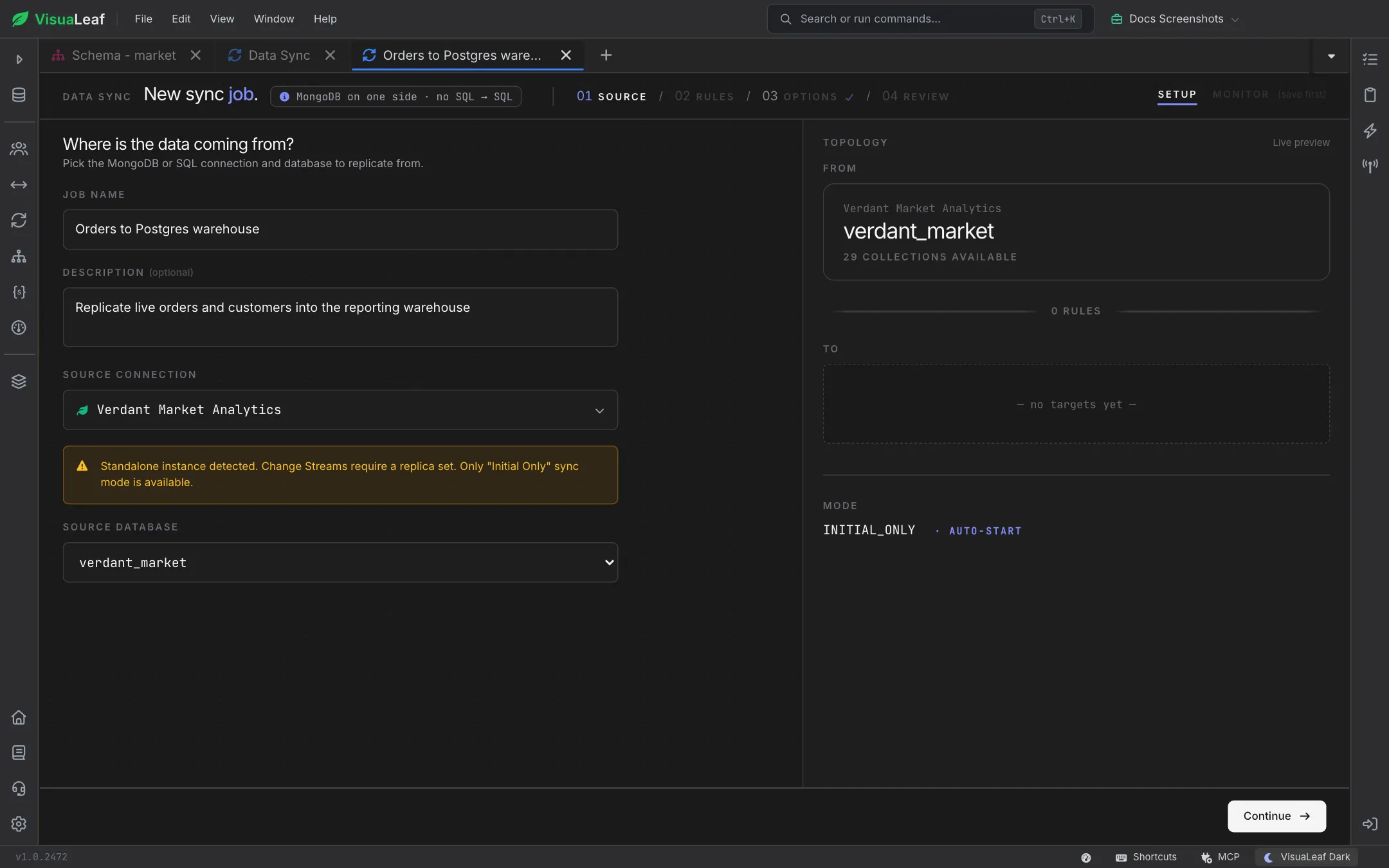The image size is (1389, 868).
Task: Open the Data Sync refresh sidebar icon
Action: pos(19,221)
